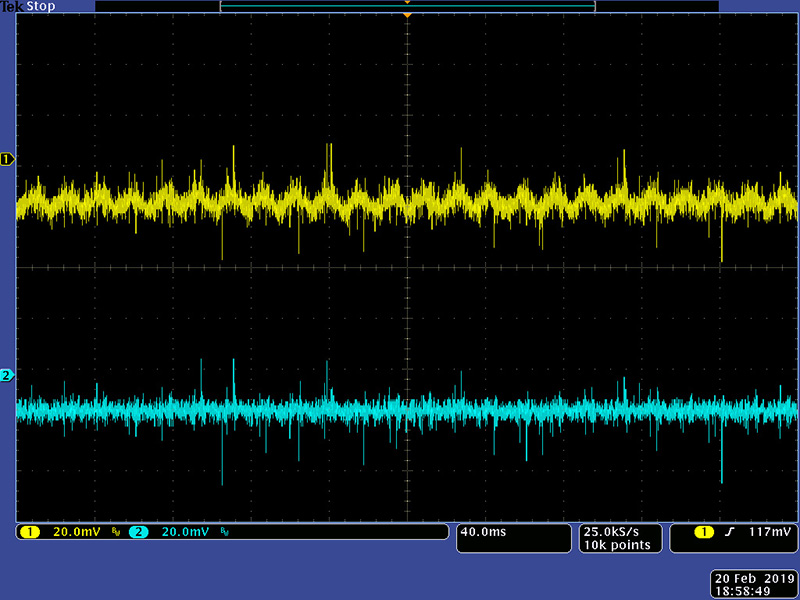Click the cyan channel 2 badge
This screenshot has width=800, height=600.
click(138, 532)
